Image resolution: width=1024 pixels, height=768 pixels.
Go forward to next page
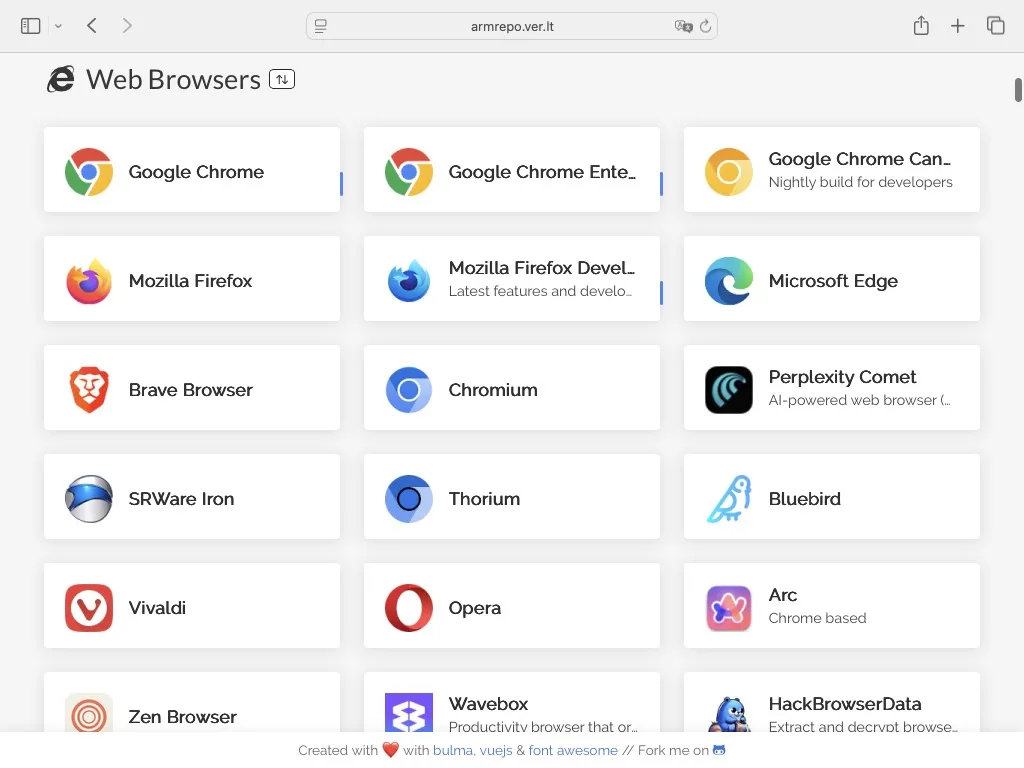[127, 25]
